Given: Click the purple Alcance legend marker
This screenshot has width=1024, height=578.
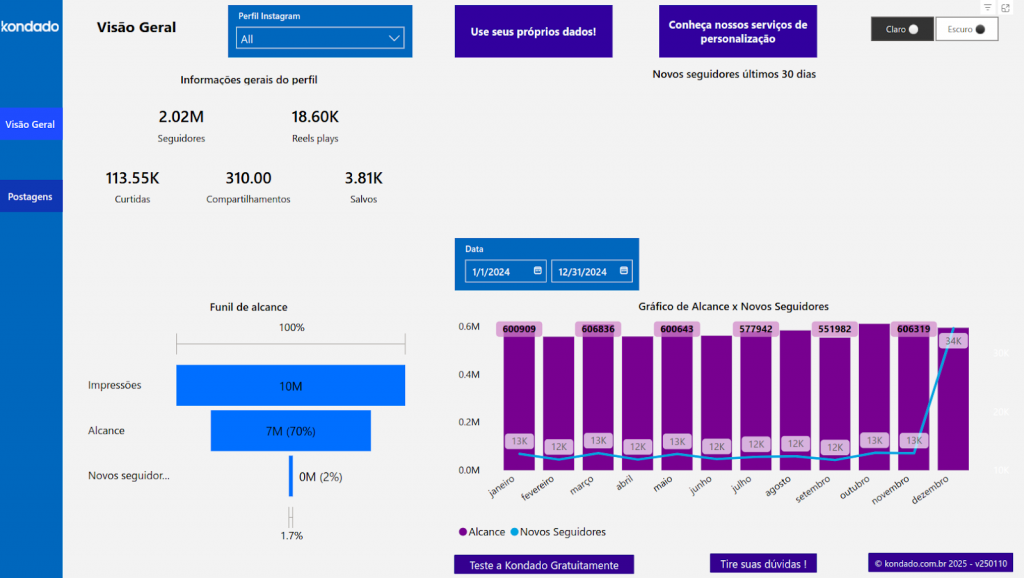Looking at the screenshot, I should [x=461, y=532].
